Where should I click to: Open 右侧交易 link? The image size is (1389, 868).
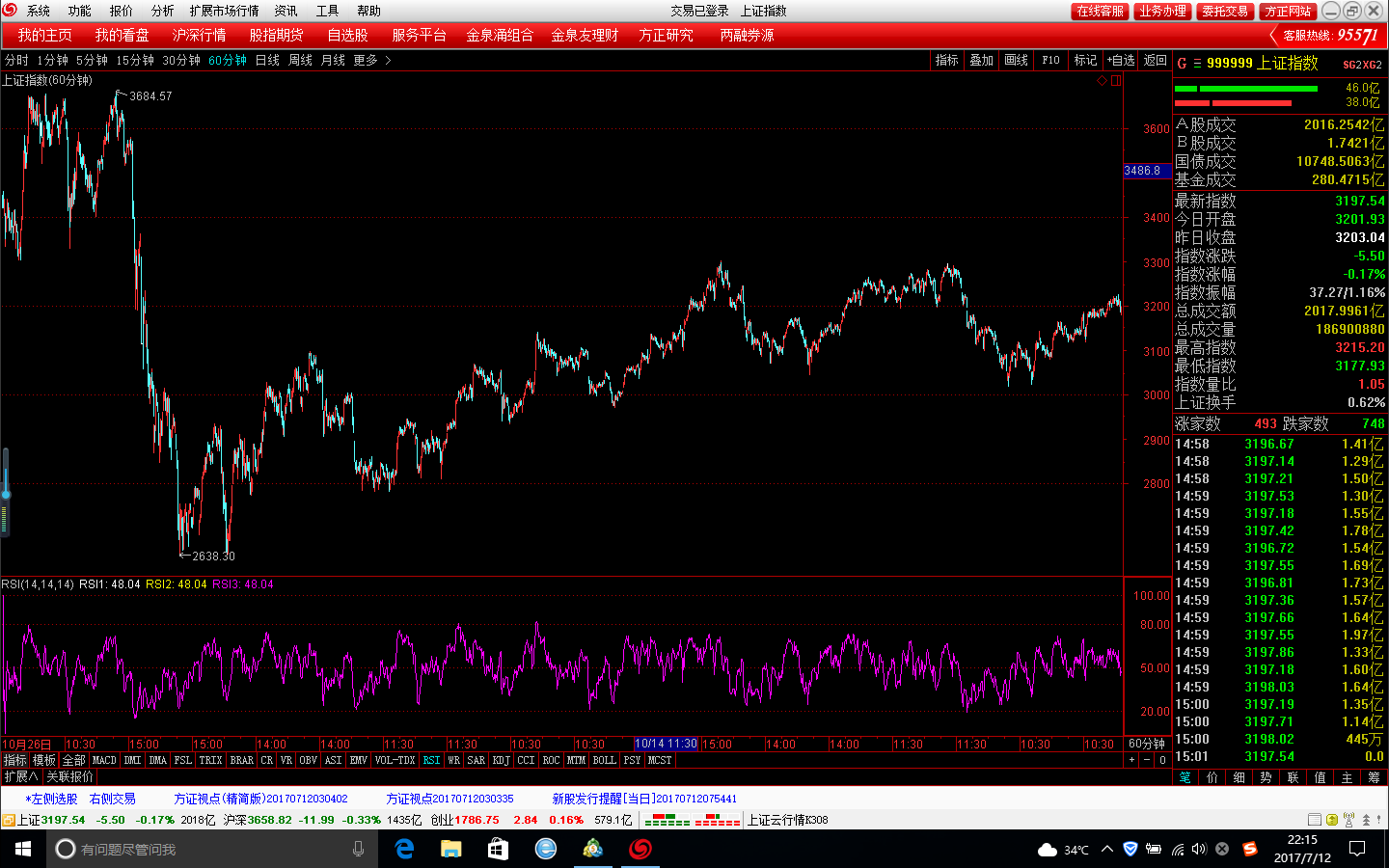tap(113, 799)
